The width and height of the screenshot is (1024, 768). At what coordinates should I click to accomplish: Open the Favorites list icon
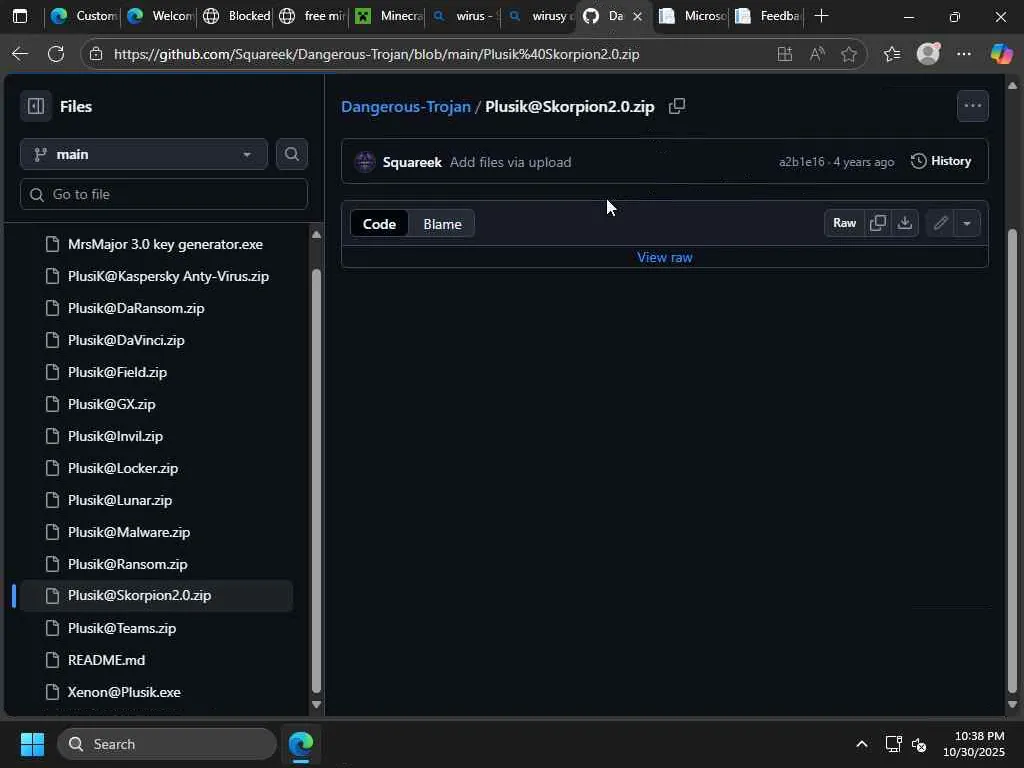click(892, 54)
